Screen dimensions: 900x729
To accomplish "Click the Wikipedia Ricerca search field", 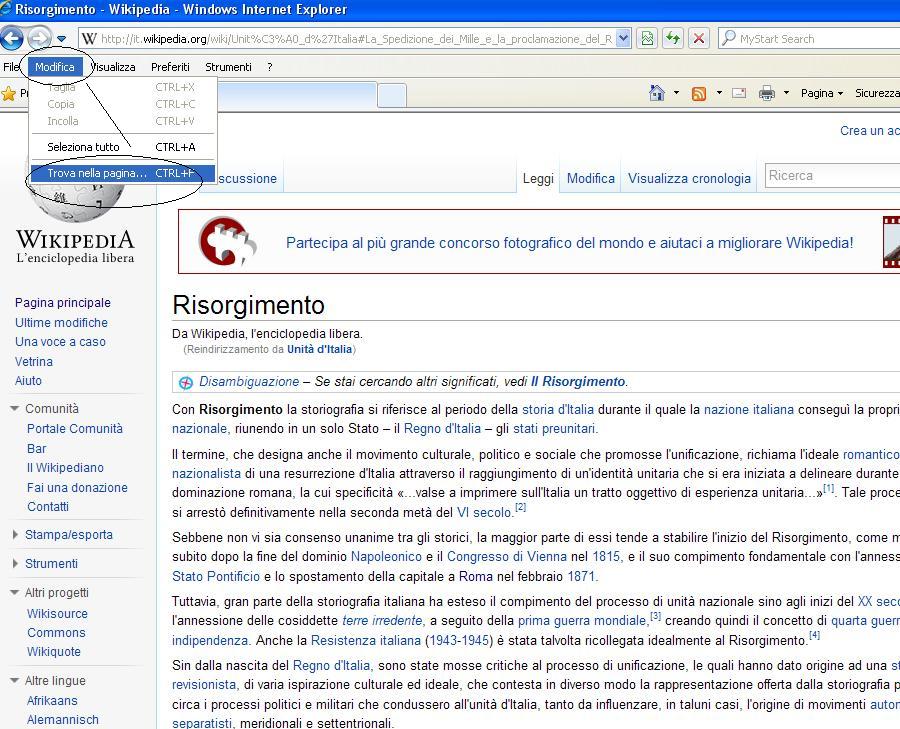I will click(x=832, y=176).
